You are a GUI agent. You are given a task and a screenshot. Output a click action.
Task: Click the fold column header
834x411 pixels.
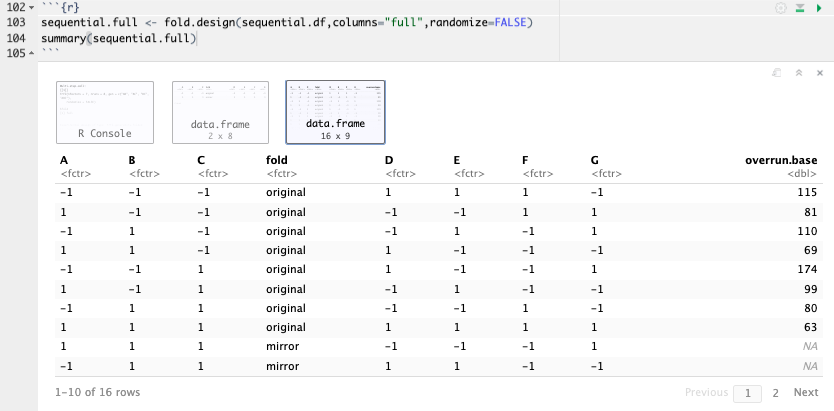point(277,160)
